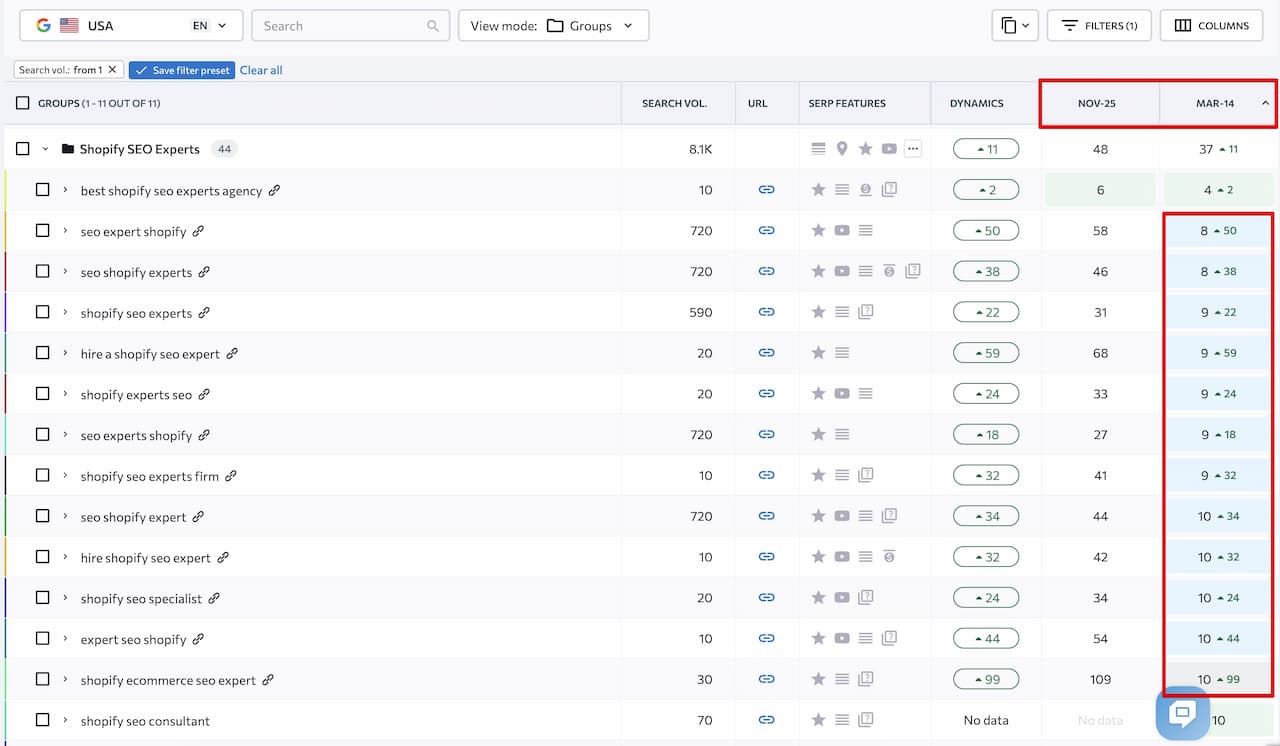Open URL link for shopify seo experts firm
The image size is (1280, 746).
pyautogui.click(x=766, y=476)
